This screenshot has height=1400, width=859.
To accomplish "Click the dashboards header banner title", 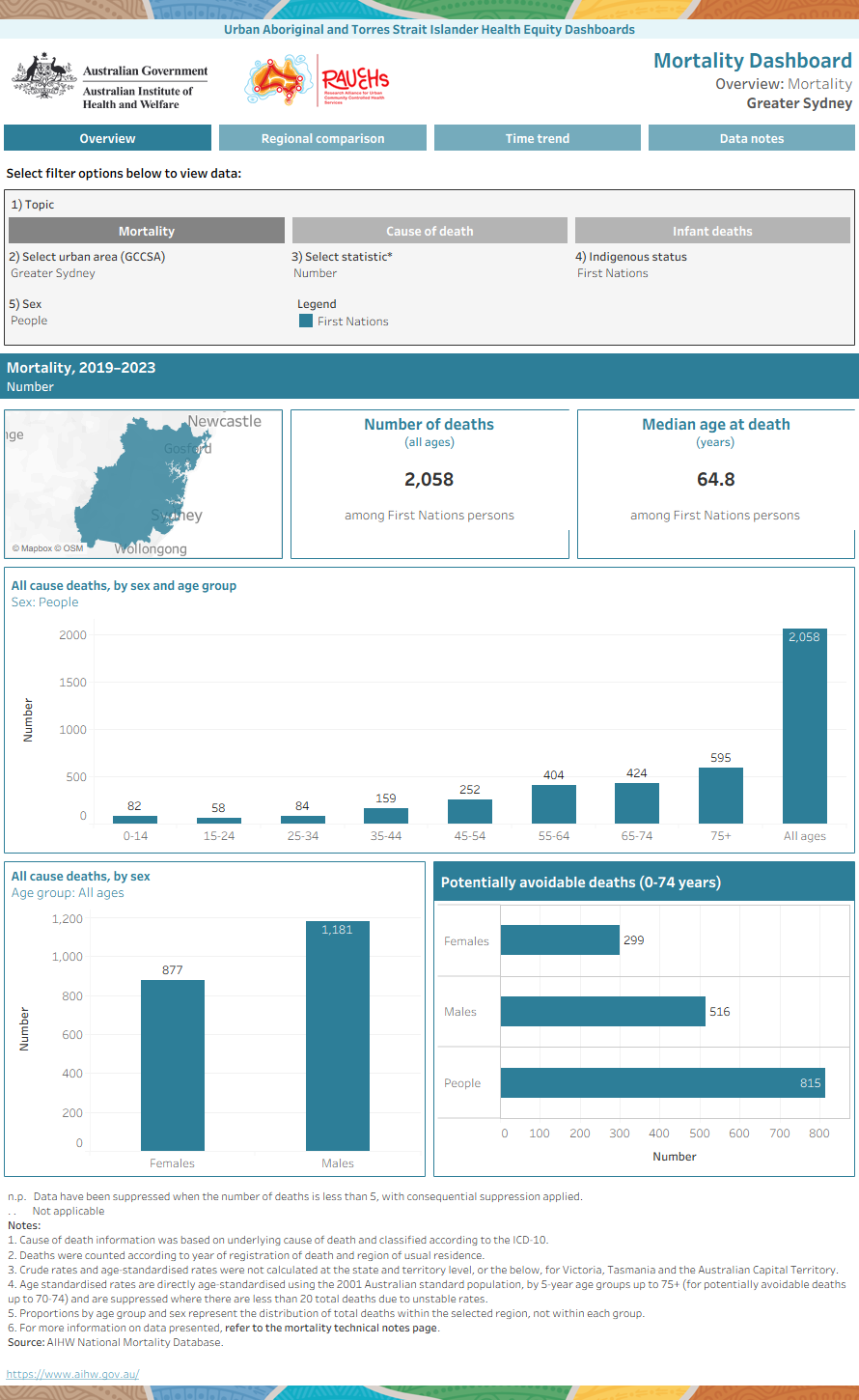I will point(429,29).
